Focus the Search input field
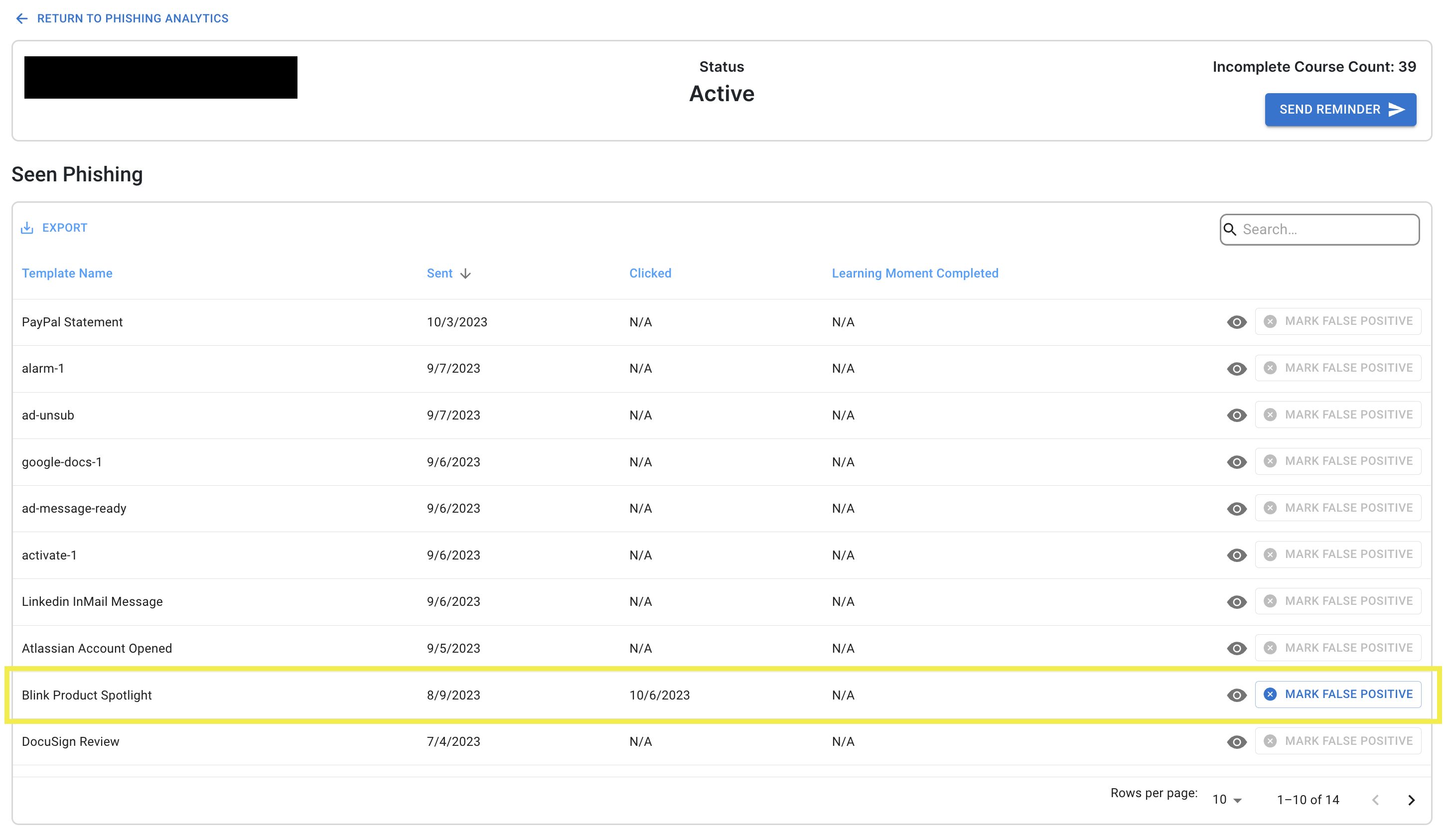 click(x=1319, y=229)
